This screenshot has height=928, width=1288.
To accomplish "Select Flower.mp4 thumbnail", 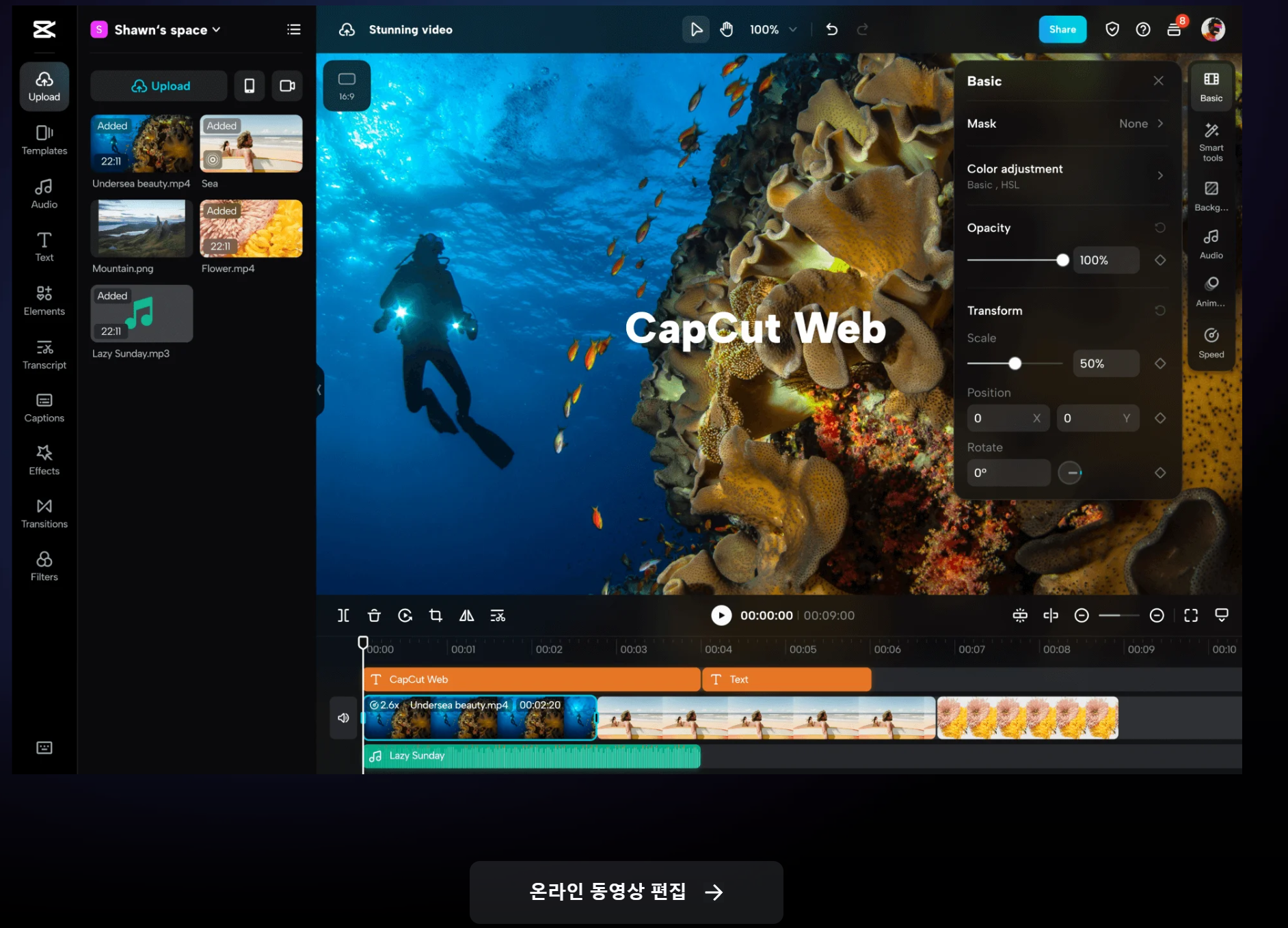I will coord(252,228).
